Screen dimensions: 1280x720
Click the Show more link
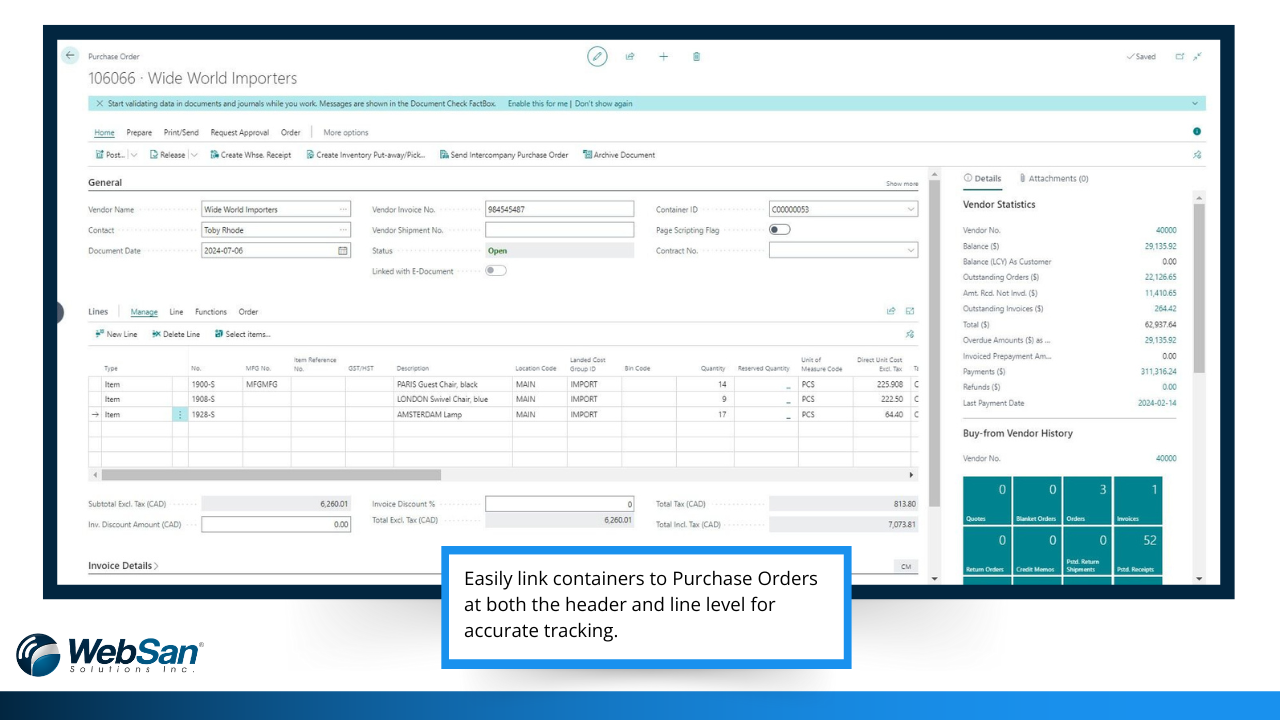coord(901,184)
